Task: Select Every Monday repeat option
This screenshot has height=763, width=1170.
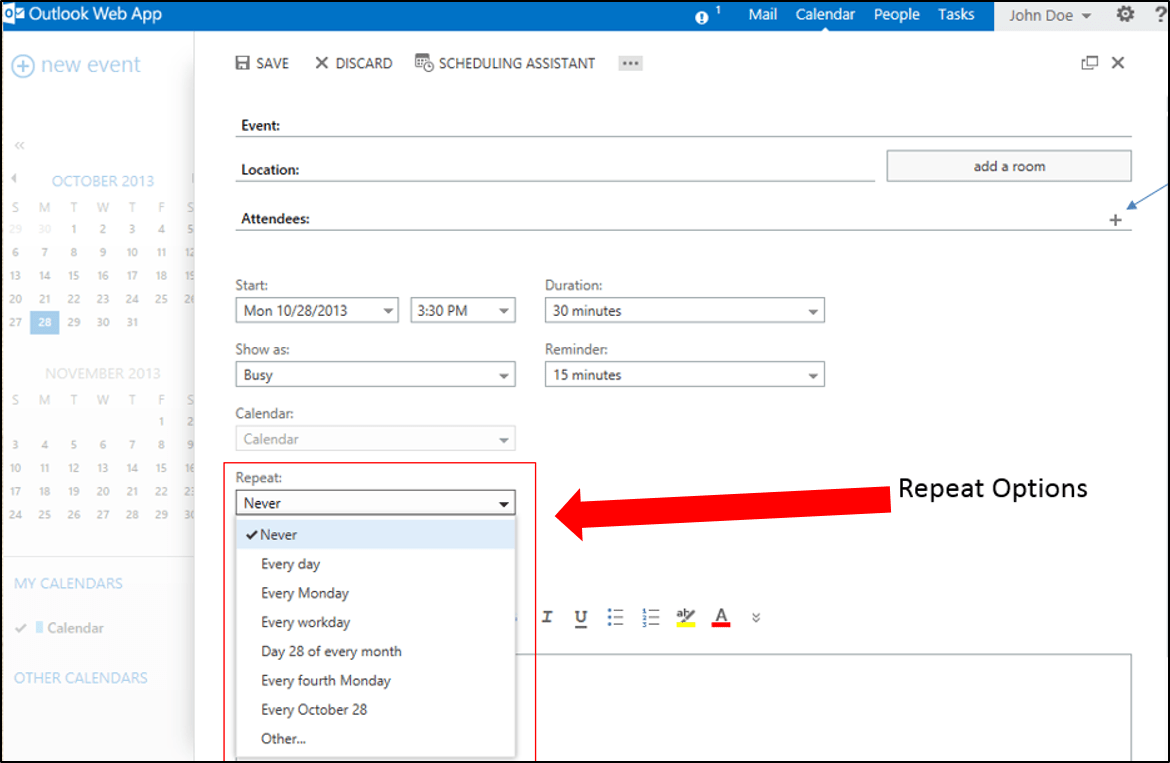Action: click(375, 593)
